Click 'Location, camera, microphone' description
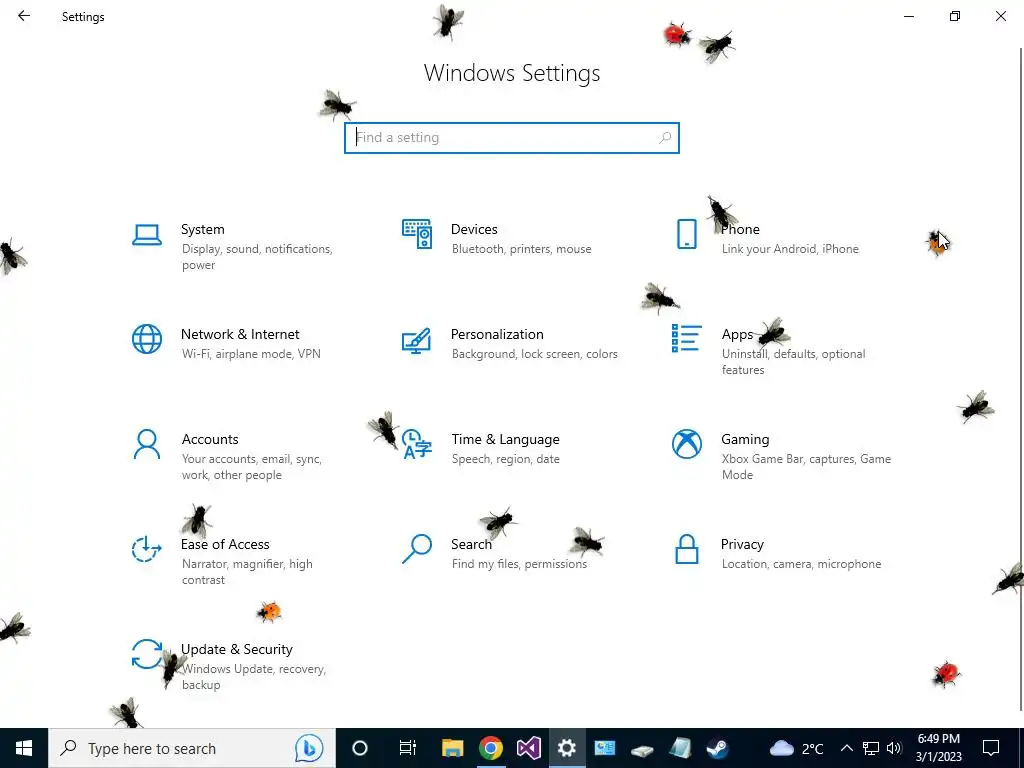 [801, 564]
